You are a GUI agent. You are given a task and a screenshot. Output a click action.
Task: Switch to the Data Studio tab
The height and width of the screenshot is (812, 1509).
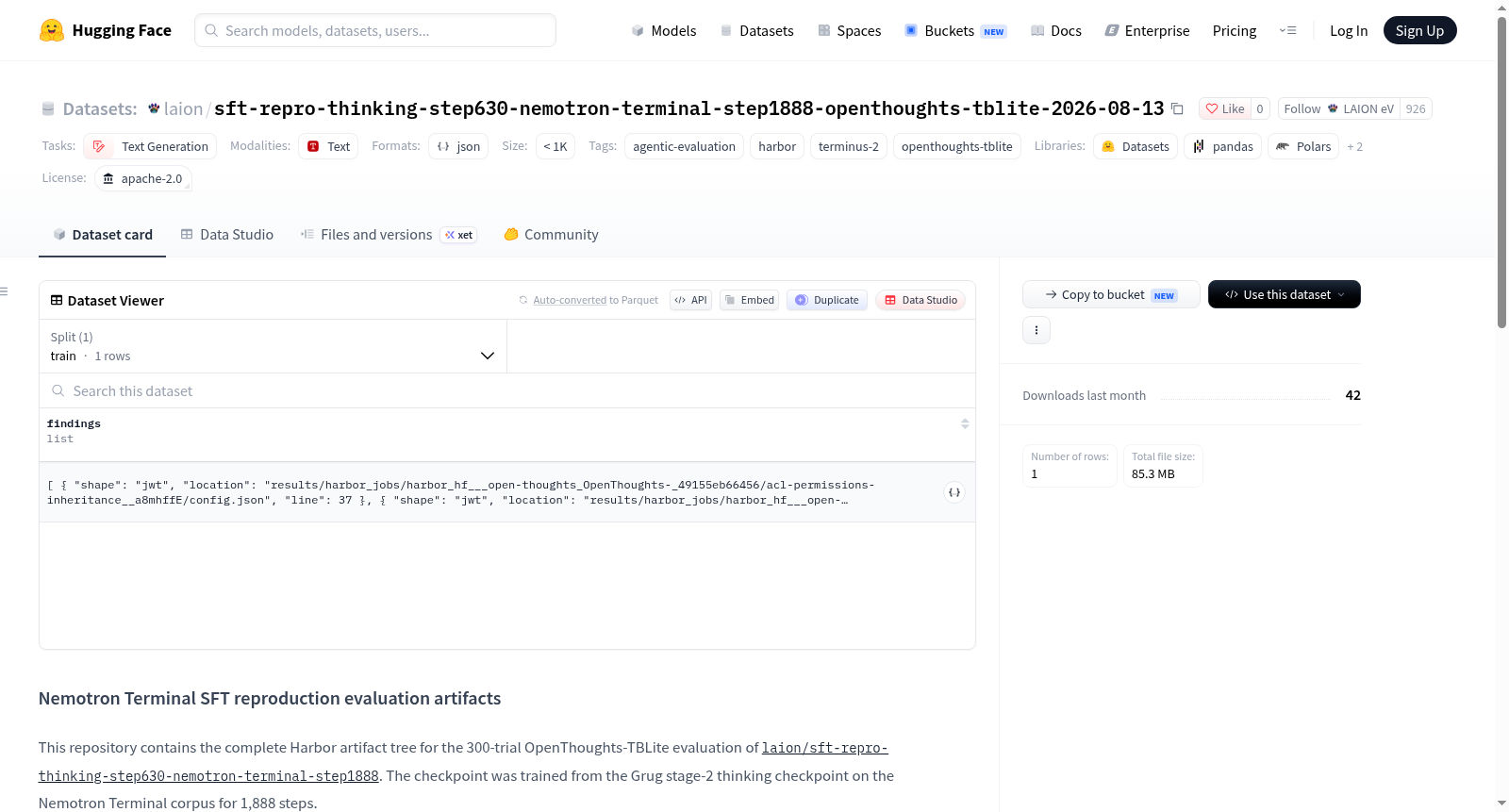pyautogui.click(x=227, y=235)
